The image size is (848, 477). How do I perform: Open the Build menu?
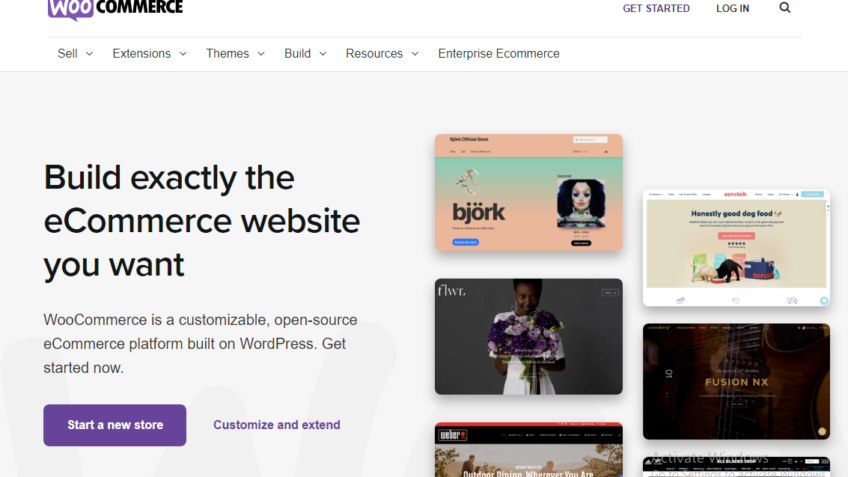297,54
